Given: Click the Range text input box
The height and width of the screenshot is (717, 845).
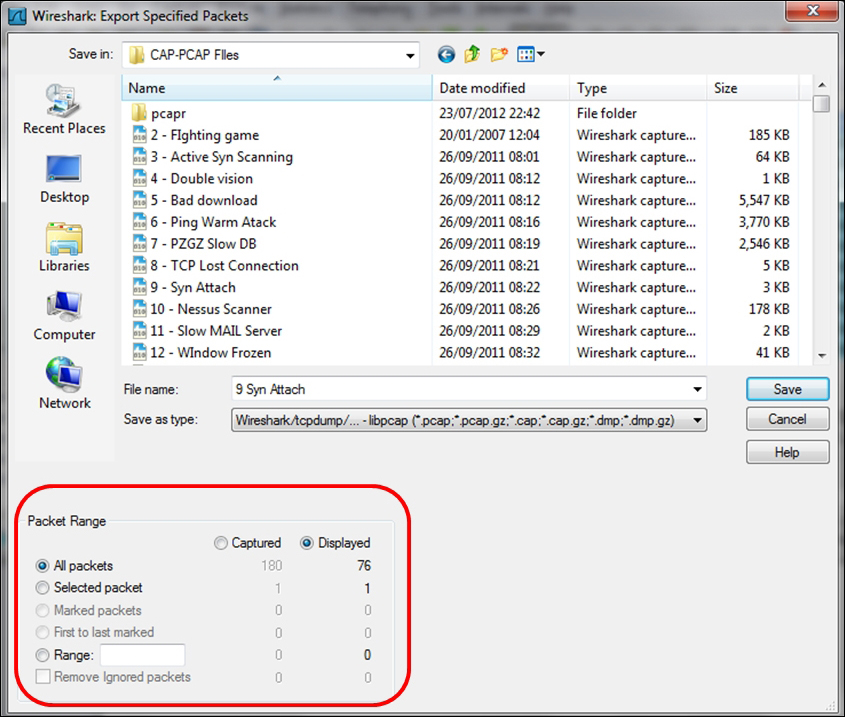Looking at the screenshot, I should [143, 655].
